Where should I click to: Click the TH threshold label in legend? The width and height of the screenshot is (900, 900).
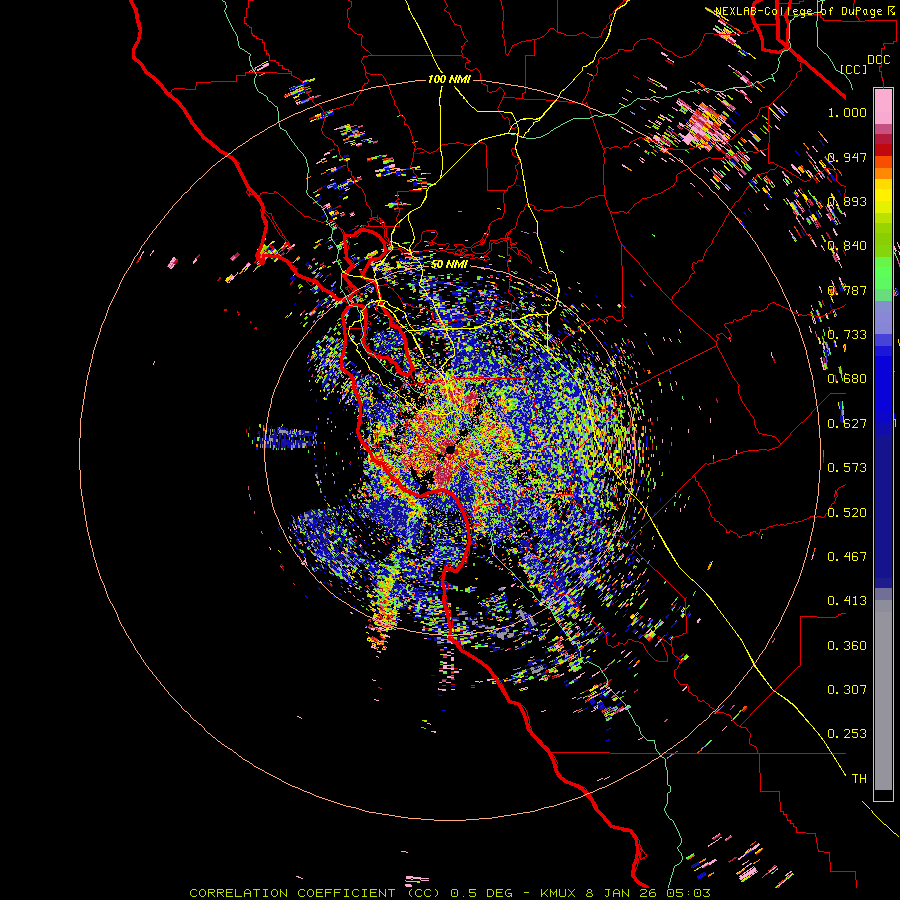(859, 779)
